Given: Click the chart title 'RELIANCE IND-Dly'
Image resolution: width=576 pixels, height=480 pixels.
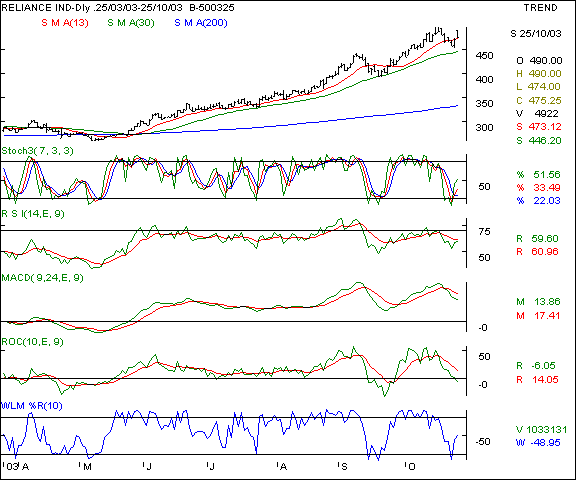Looking at the screenshot, I should pyautogui.click(x=46, y=8).
